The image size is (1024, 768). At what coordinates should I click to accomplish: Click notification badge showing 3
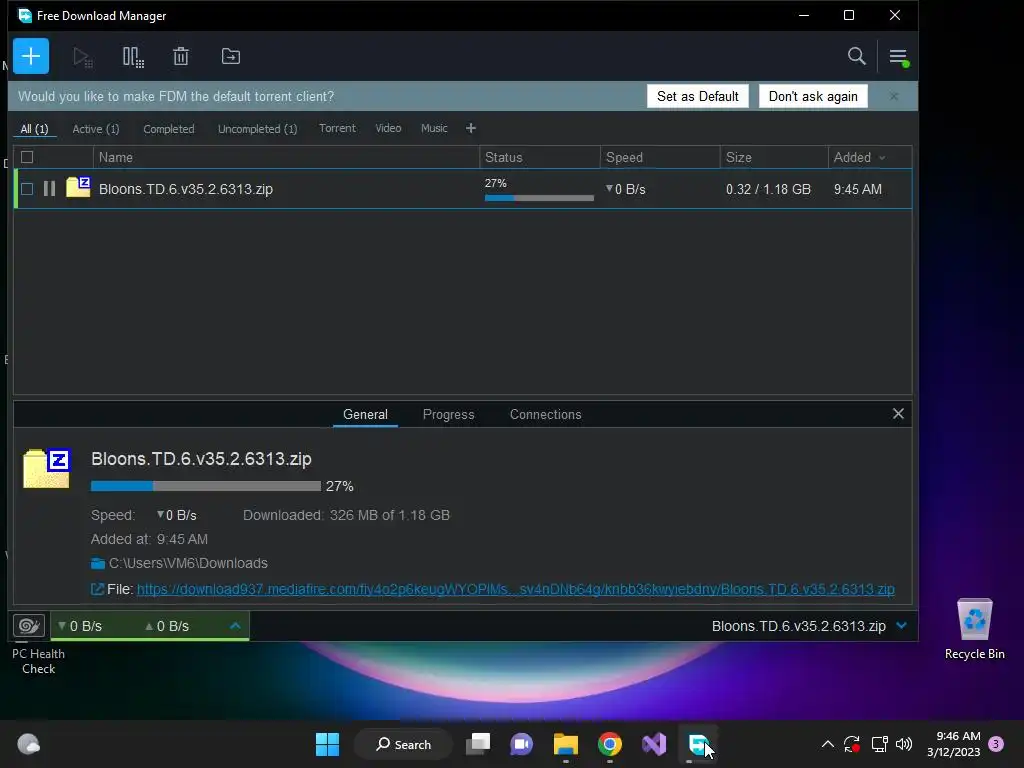pos(996,744)
